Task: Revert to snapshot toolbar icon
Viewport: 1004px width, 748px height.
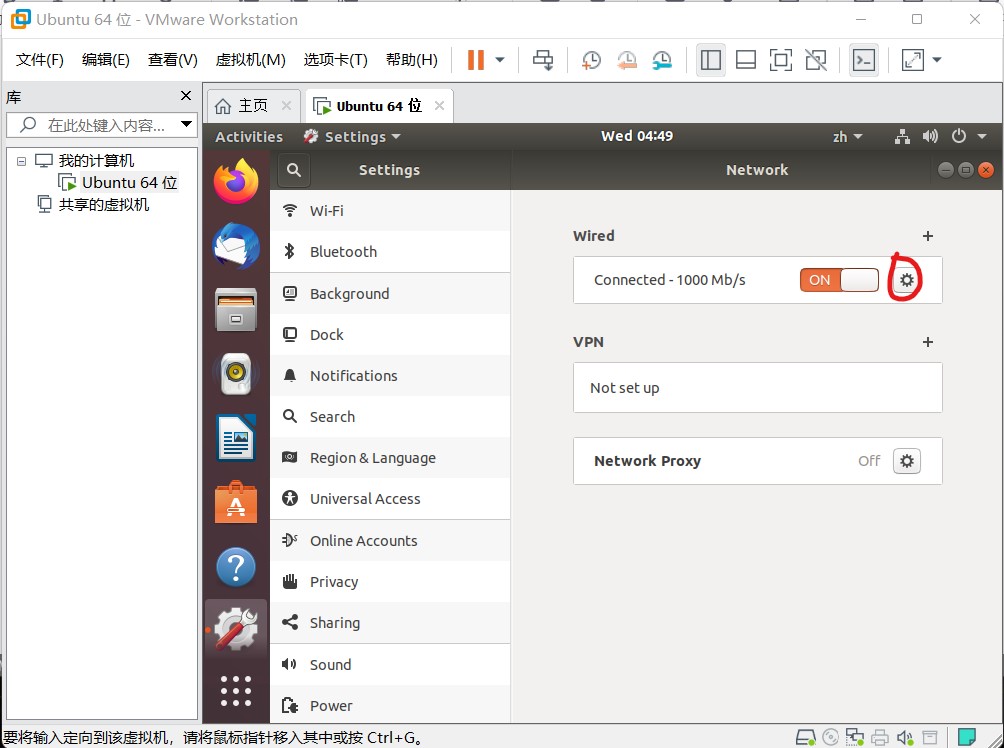Action: pos(627,60)
